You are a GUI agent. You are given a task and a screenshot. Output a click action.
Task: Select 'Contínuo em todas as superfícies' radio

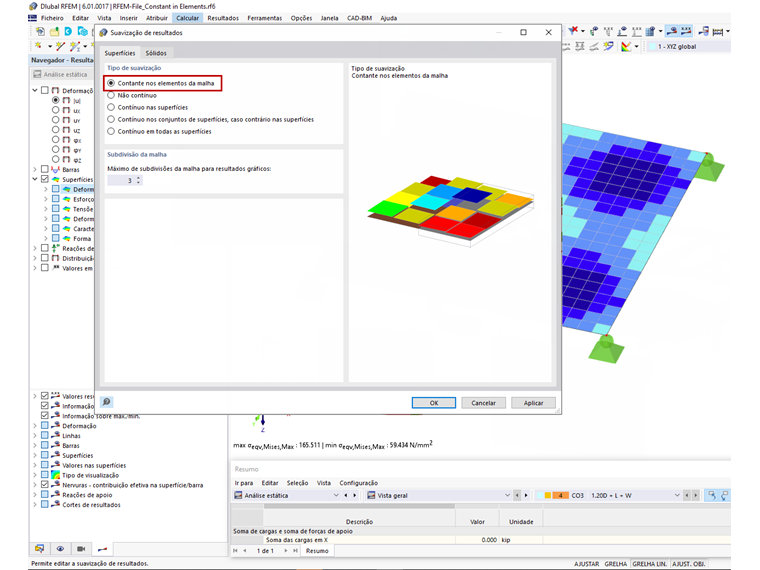click(x=111, y=131)
